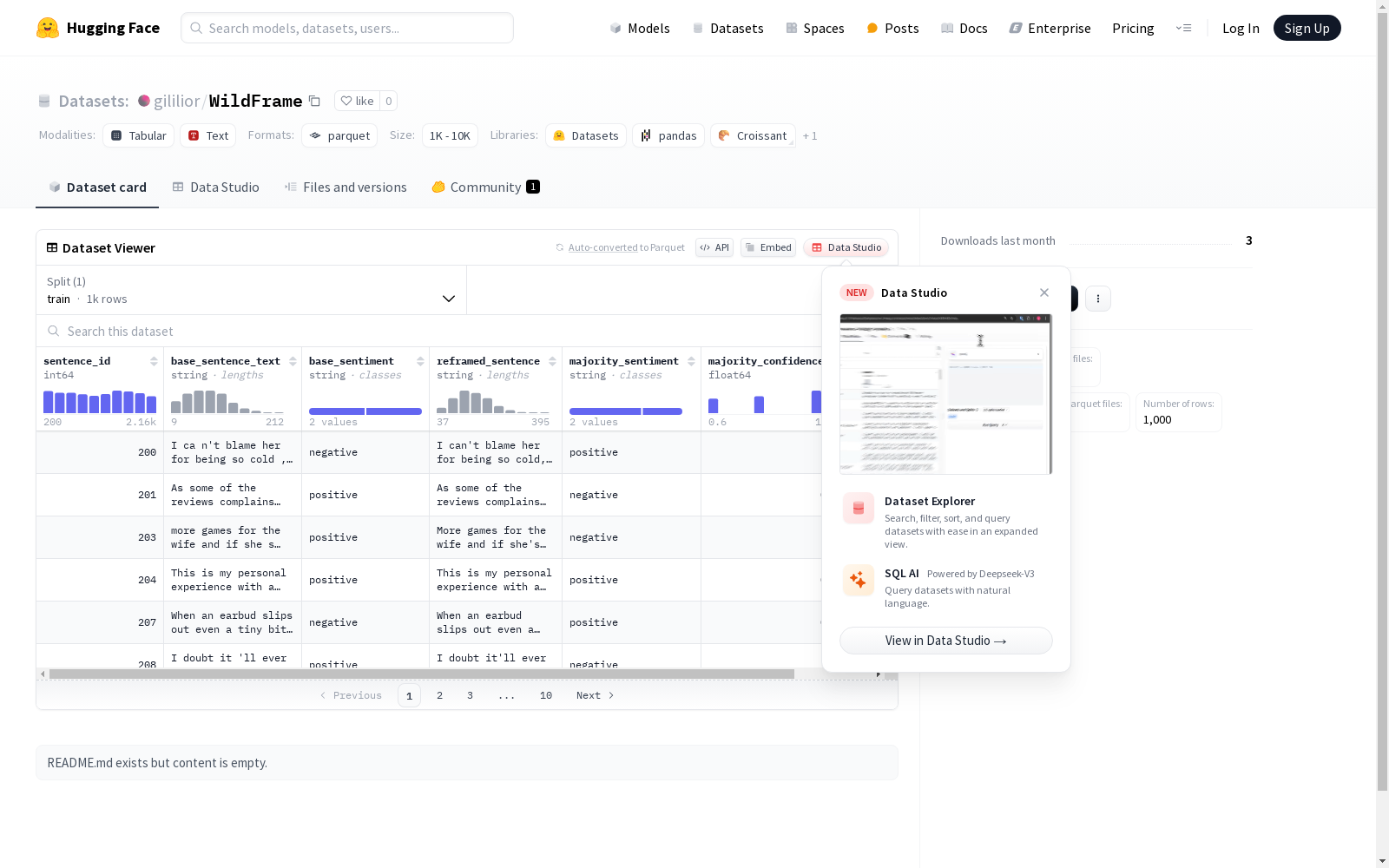Click the Hugging Face logo icon
Image resolution: width=1389 pixels, height=868 pixels.
click(48, 28)
